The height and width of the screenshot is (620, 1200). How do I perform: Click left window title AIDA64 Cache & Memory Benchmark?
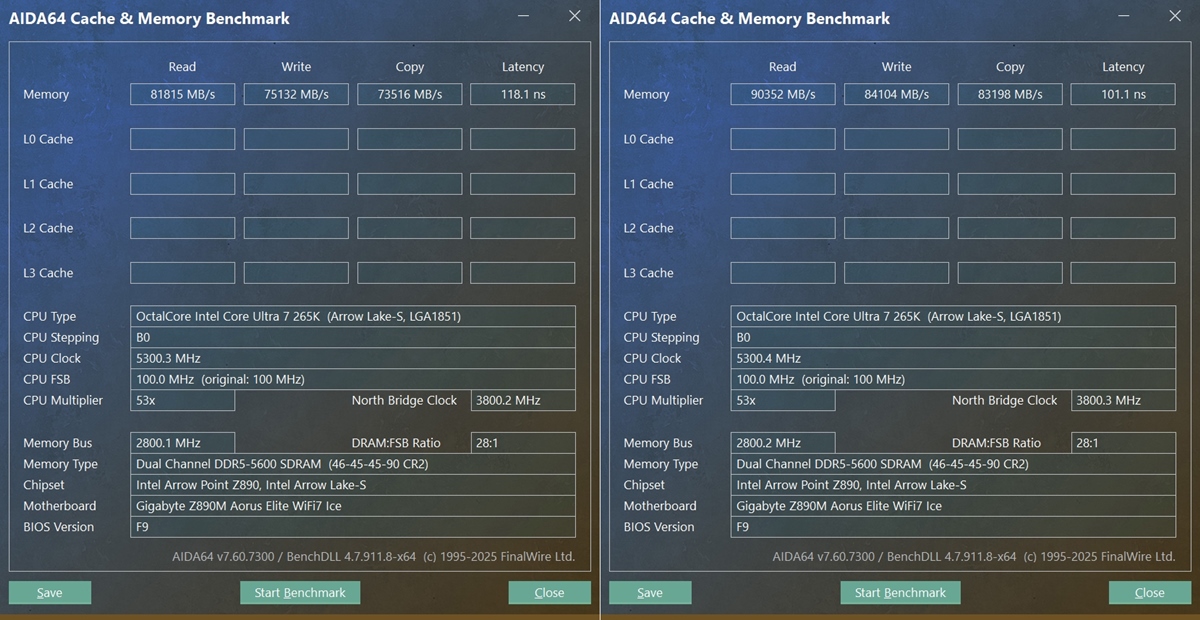click(150, 18)
